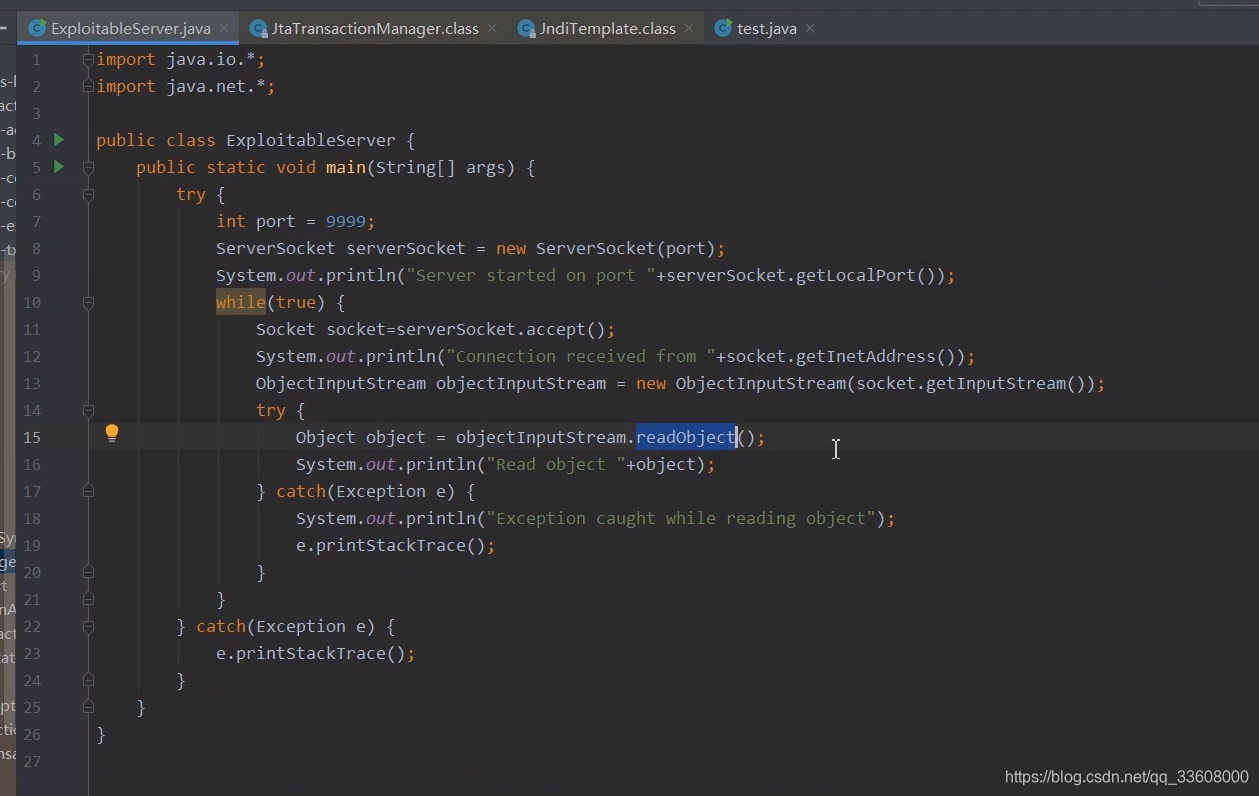Image resolution: width=1259 pixels, height=796 pixels.
Task: Collapse the inner catch block at line 17
Action: coord(88,492)
